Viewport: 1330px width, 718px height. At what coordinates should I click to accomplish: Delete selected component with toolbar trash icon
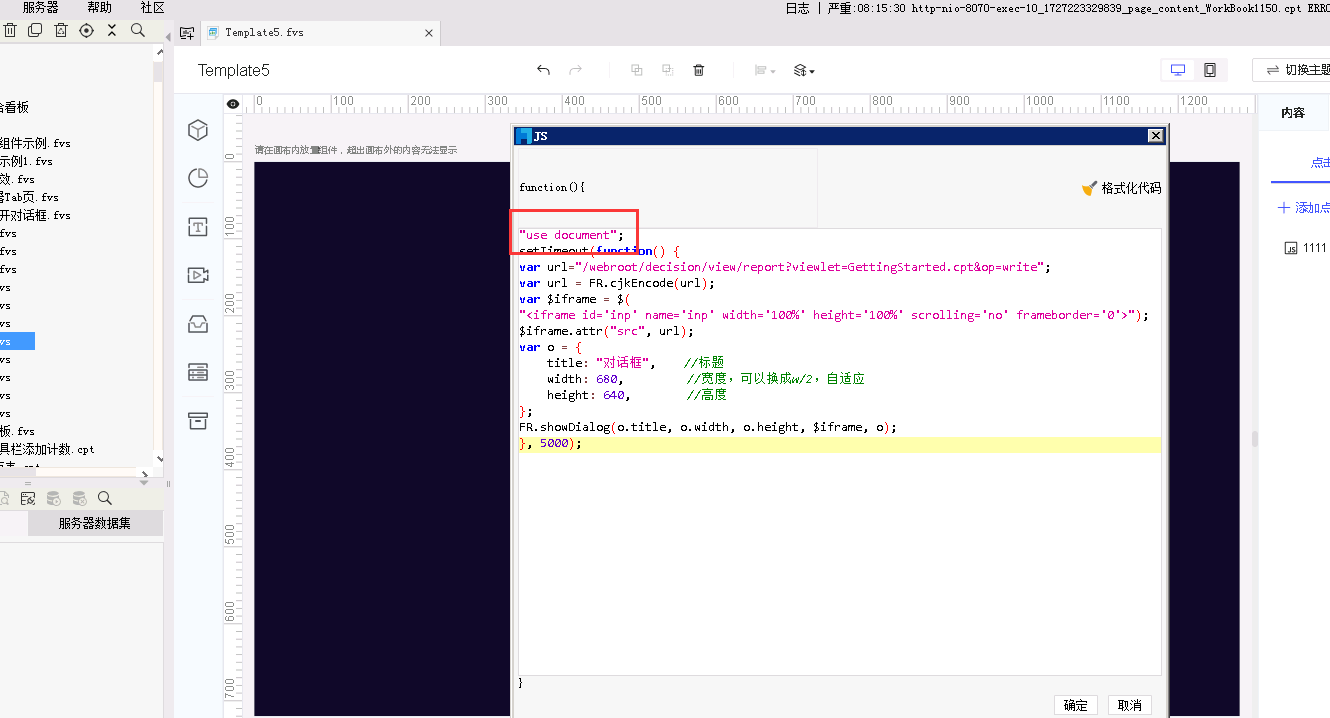[x=699, y=70]
